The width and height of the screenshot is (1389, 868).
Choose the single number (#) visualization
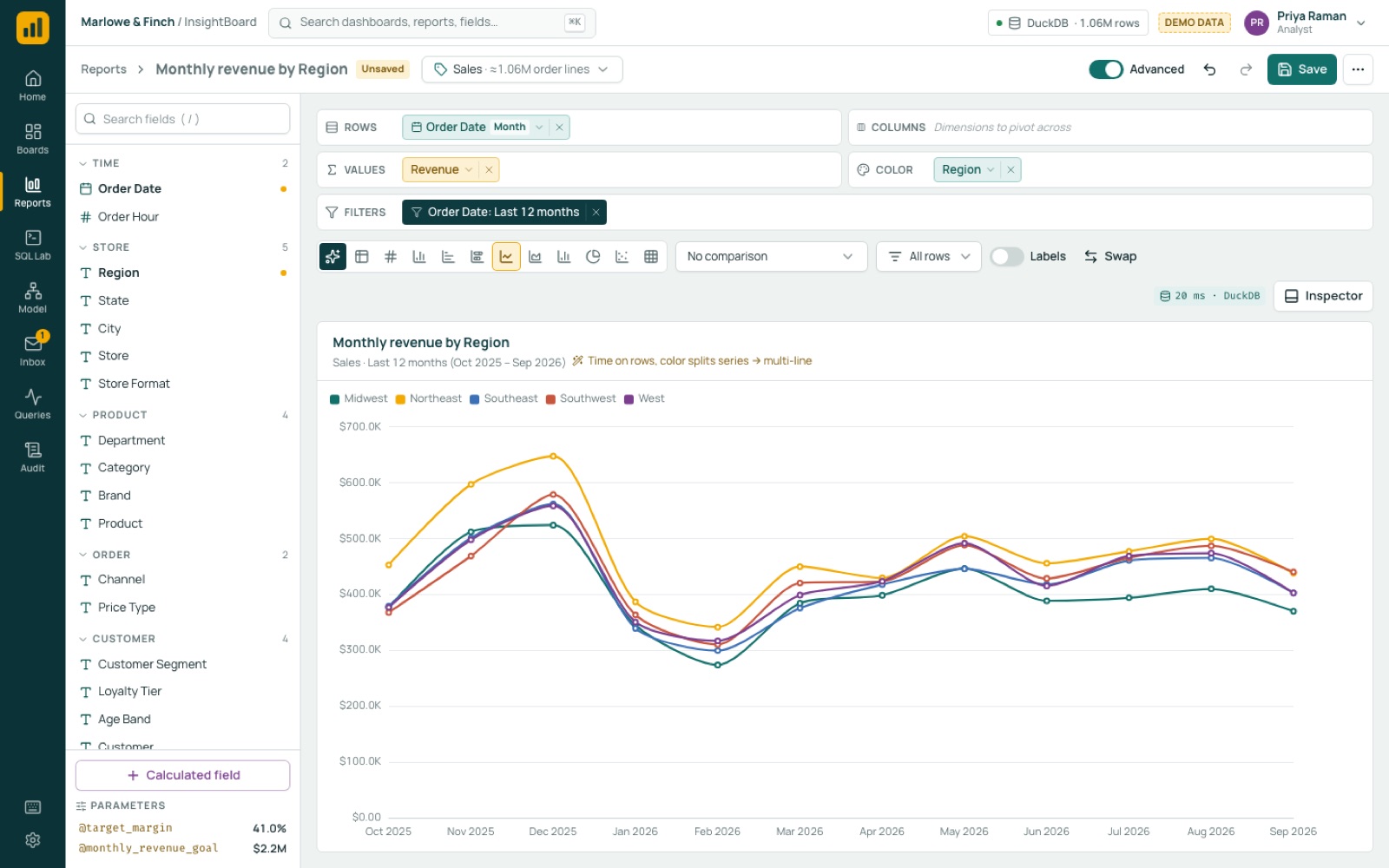coord(391,256)
